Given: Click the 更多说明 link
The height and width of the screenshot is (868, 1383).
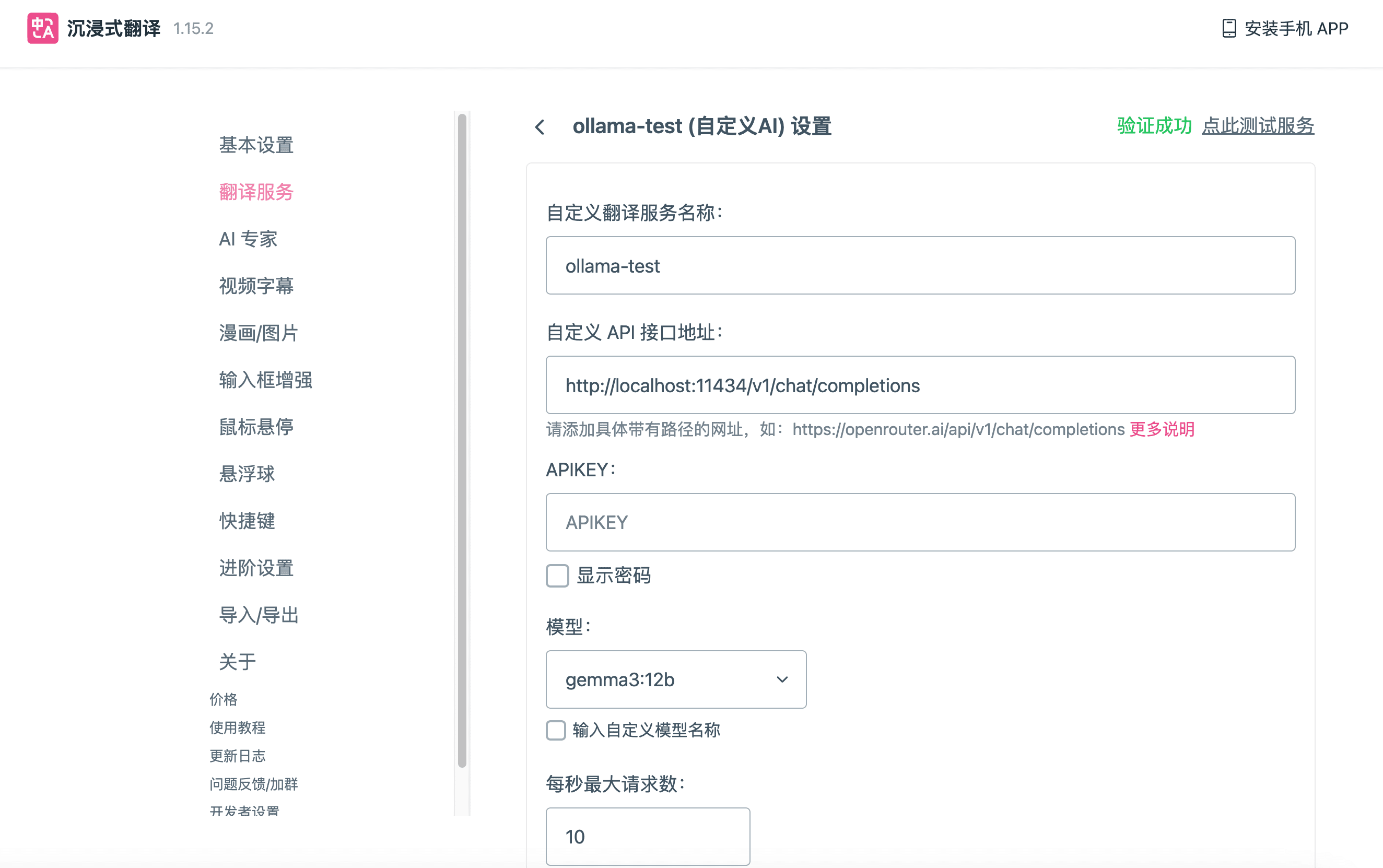Looking at the screenshot, I should click(x=1162, y=429).
